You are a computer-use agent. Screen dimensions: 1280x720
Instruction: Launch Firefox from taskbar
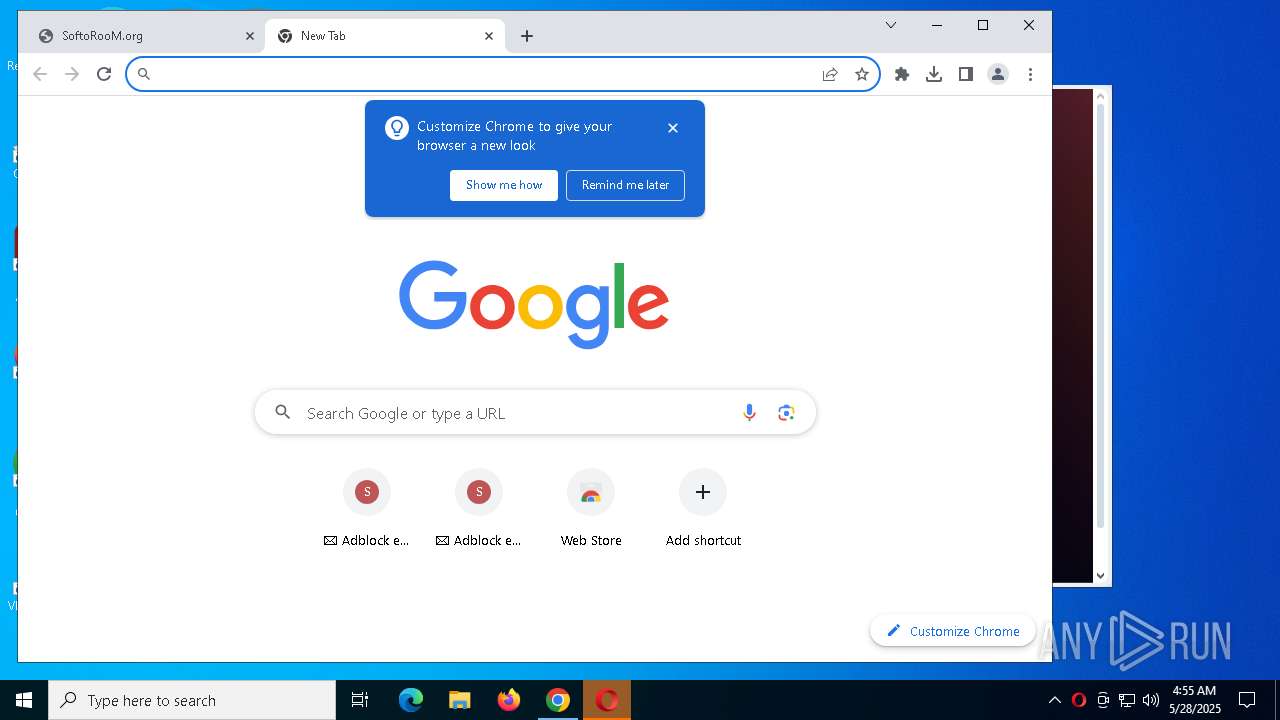click(x=509, y=700)
